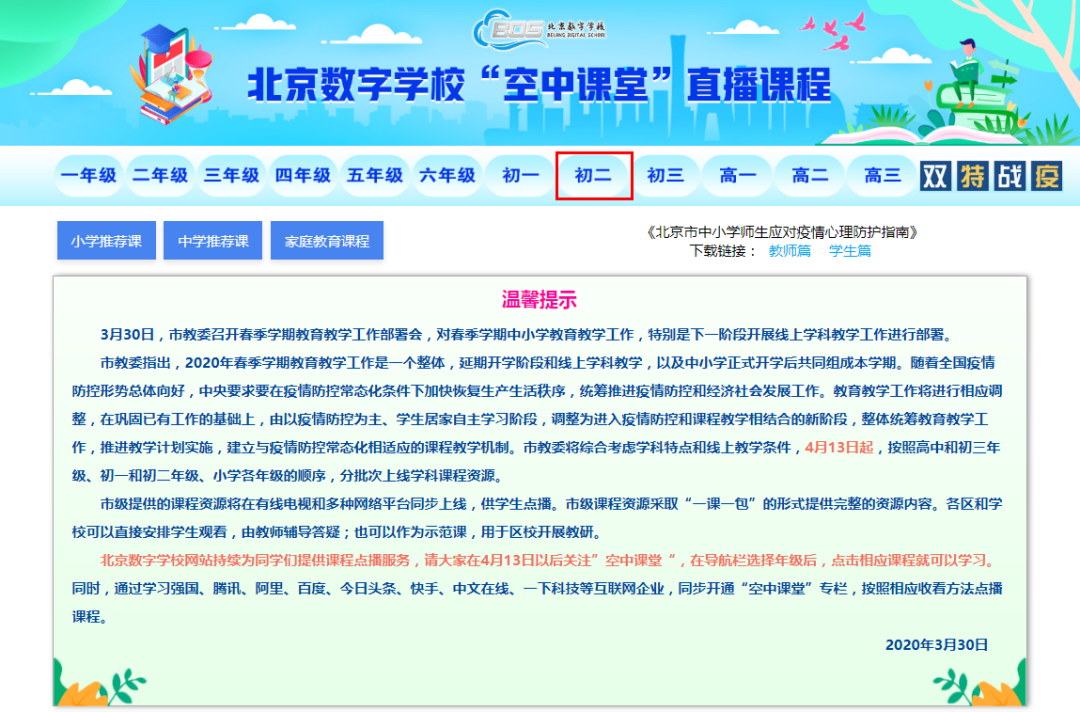The height and width of the screenshot is (712, 1080).
Task: Open the 家庭教育课程 button
Action: 327,241
